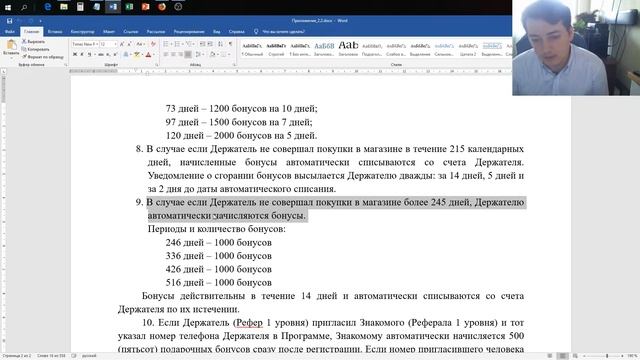Open Firefox from the taskbar
640x360 pixels.
(162, 7)
